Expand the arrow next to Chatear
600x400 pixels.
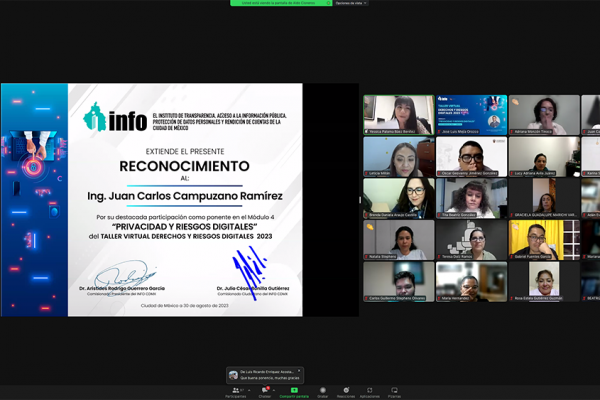274,390
